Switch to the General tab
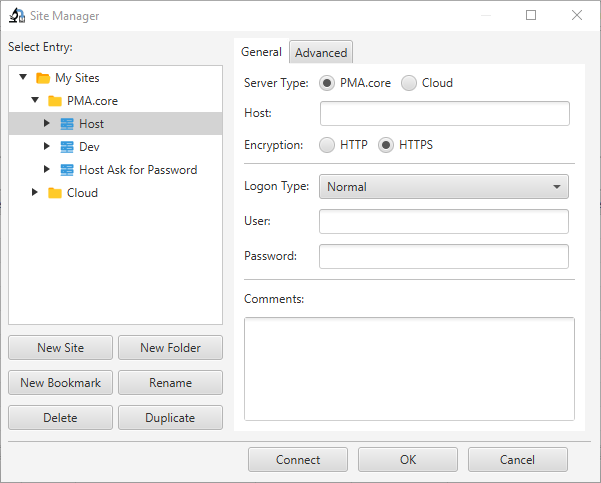 point(261,52)
